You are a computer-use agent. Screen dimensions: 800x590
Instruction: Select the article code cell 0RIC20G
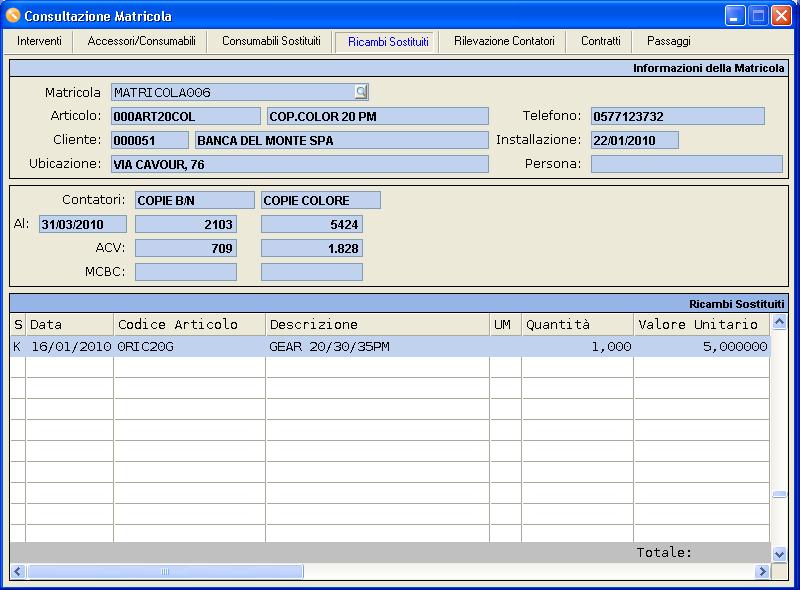click(x=189, y=347)
